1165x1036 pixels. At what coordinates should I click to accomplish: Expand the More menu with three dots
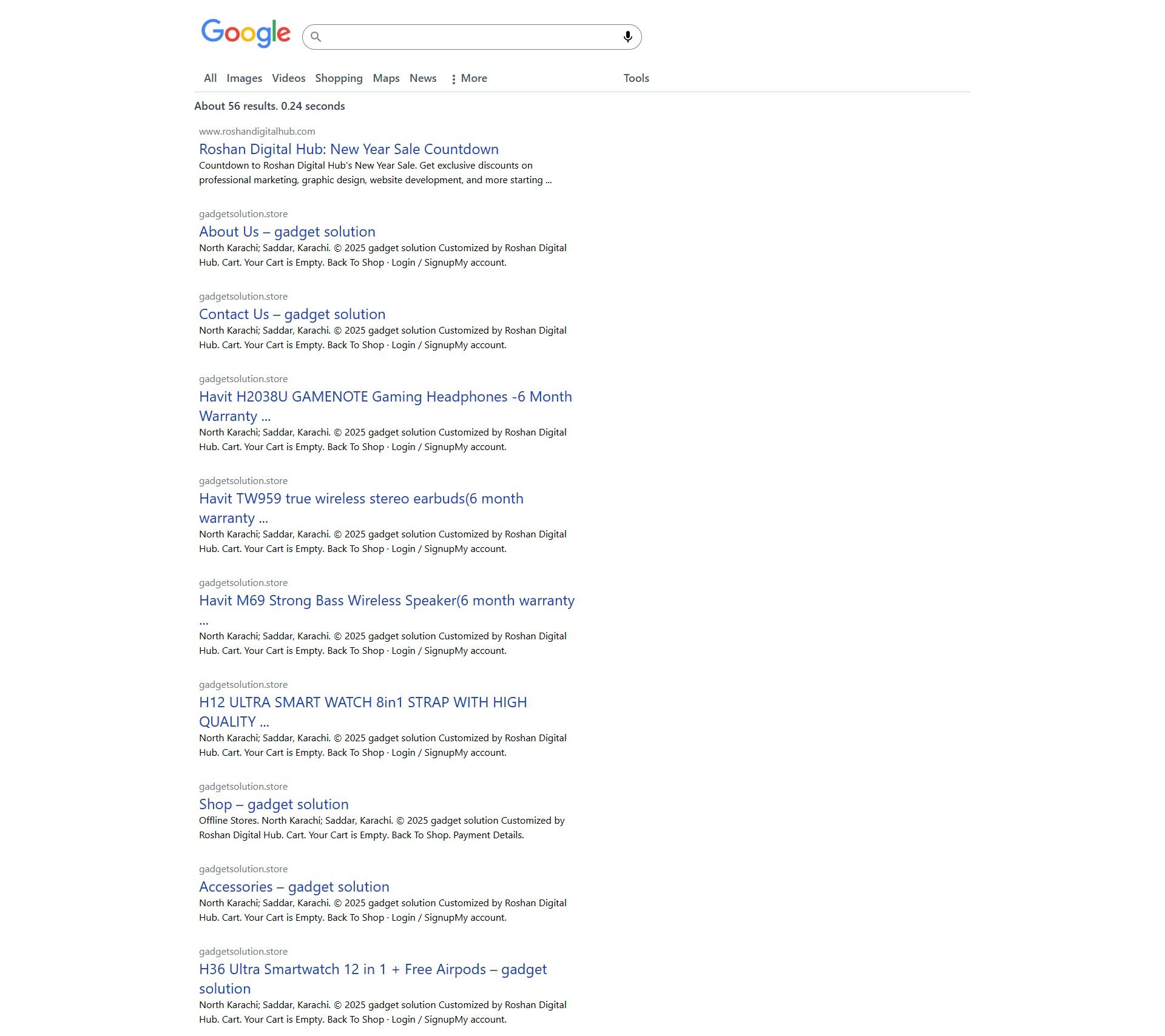point(469,78)
